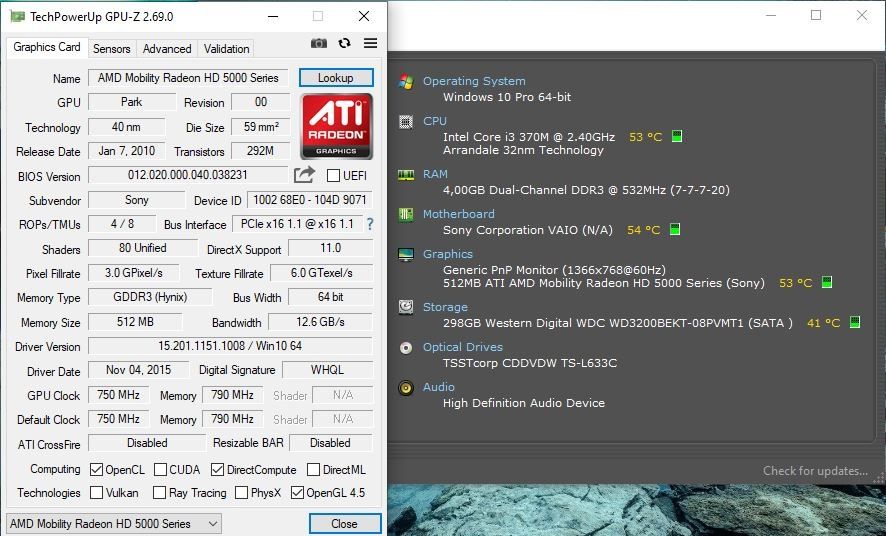This screenshot has width=886, height=536.
Task: Toggle the DirectCompute checkbox
Action: 218,469
